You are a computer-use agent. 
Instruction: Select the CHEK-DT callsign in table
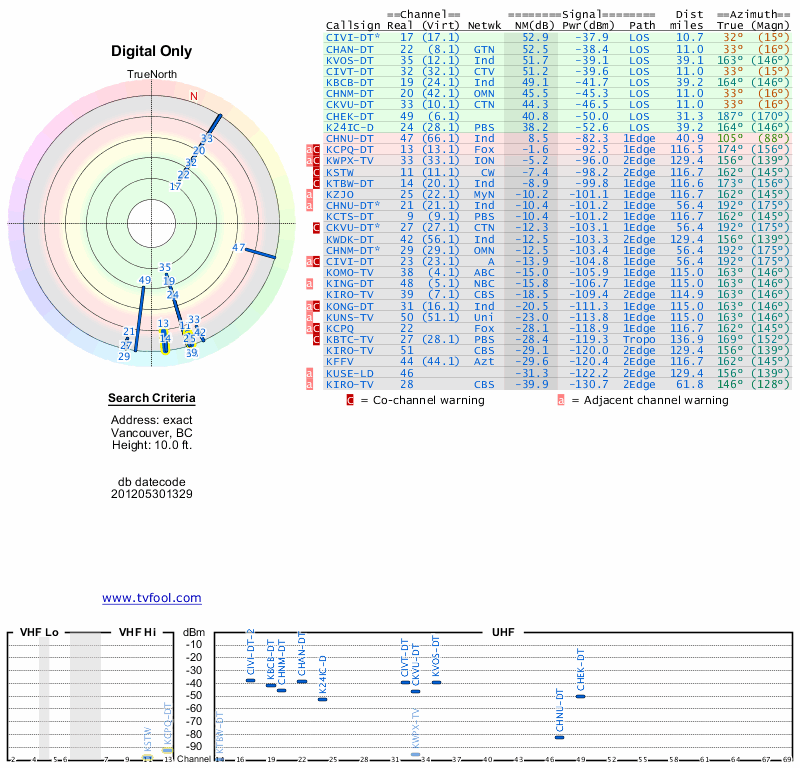(x=349, y=116)
